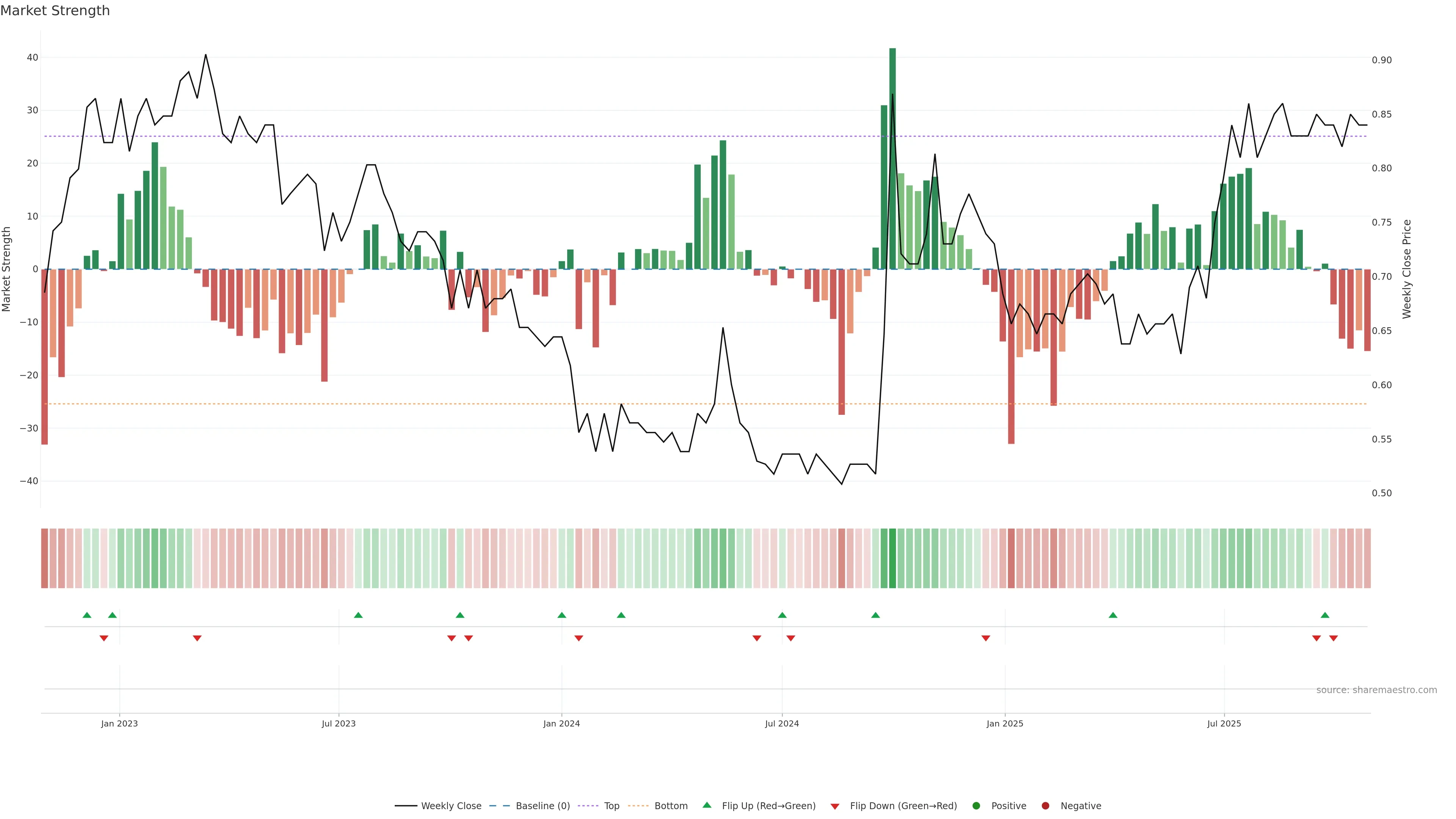Click the Jul 2025 x-axis label

point(1224,723)
